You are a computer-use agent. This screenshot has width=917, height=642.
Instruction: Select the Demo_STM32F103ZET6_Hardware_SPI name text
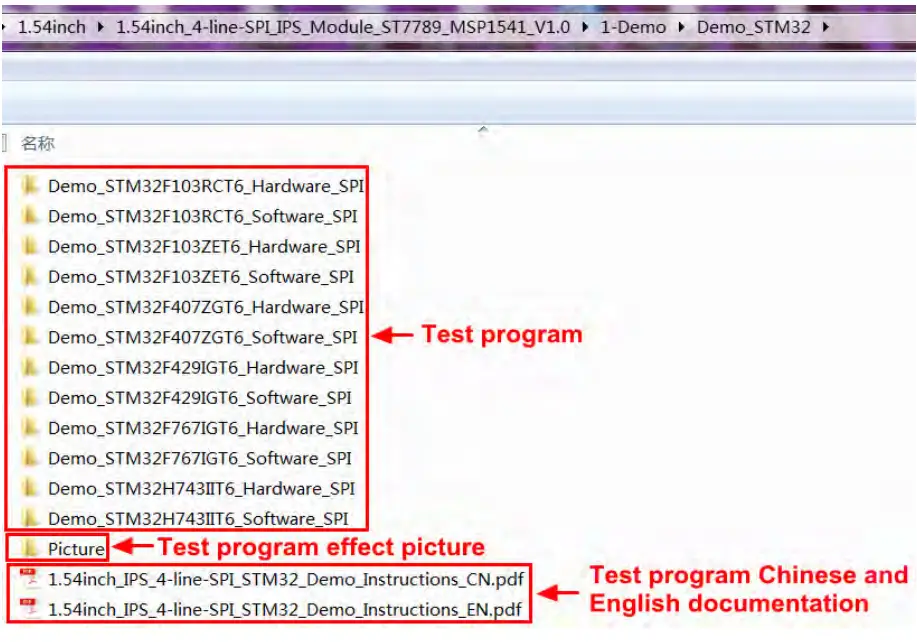click(x=204, y=246)
